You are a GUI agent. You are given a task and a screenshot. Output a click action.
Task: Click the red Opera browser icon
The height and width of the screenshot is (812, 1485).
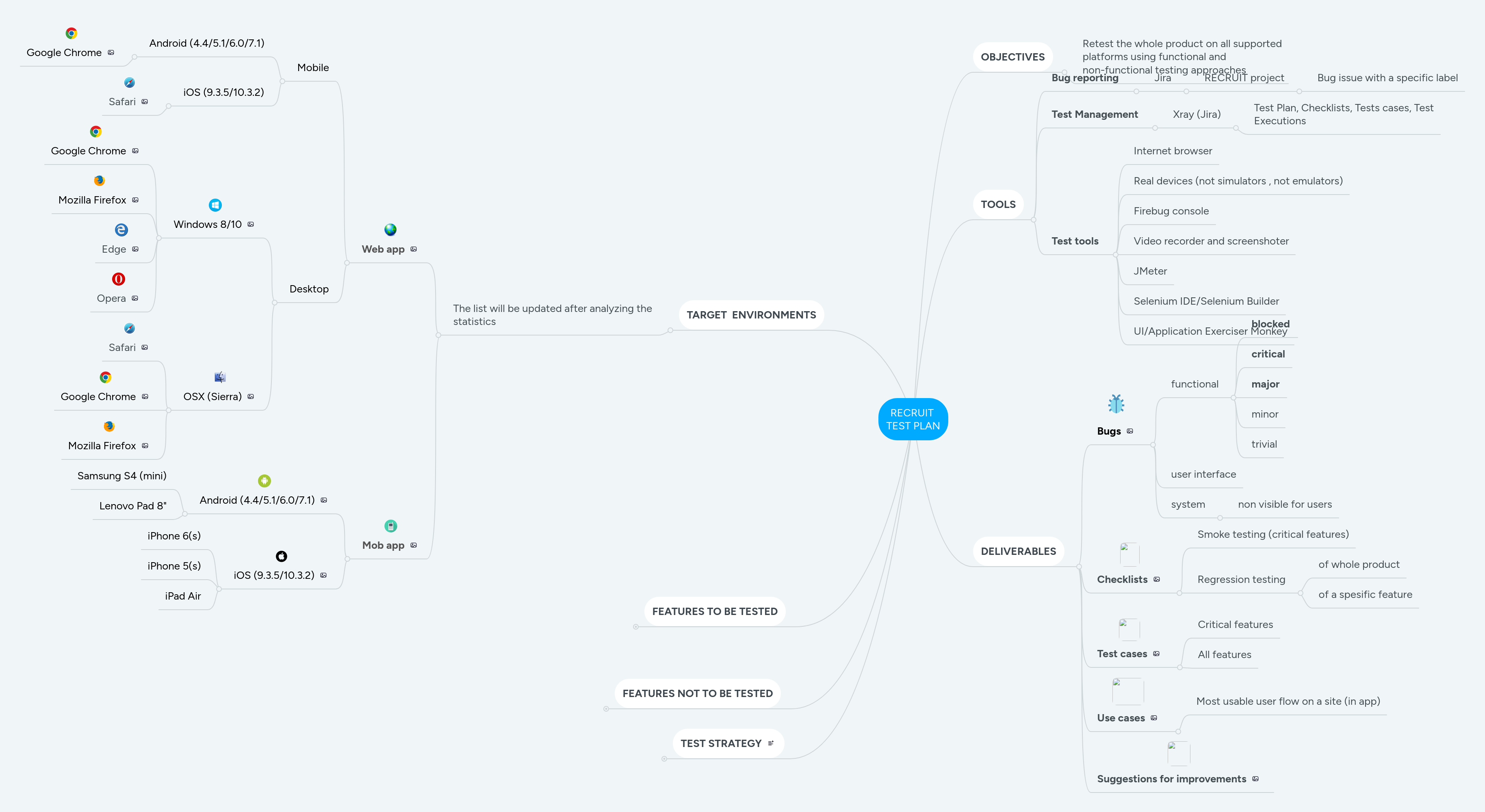(118, 279)
